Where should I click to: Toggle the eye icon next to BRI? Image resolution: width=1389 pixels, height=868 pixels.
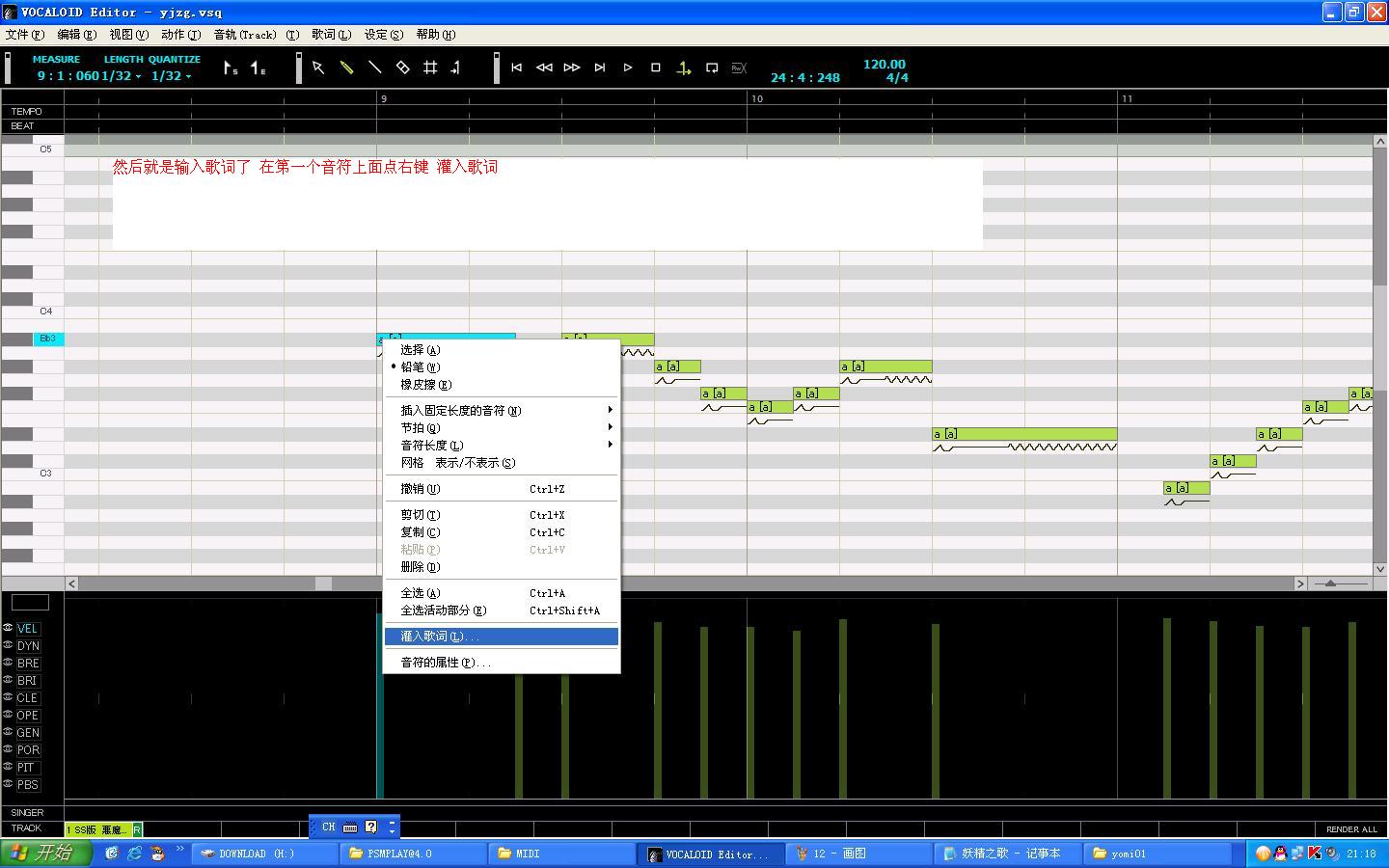[x=8, y=680]
